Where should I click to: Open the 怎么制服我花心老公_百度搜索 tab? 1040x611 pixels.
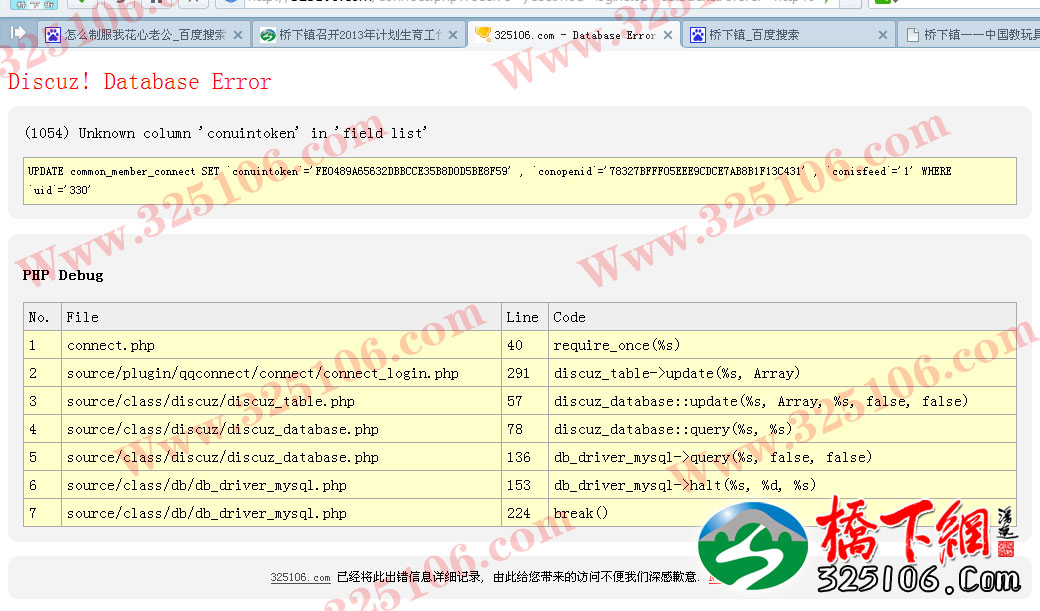(144, 34)
